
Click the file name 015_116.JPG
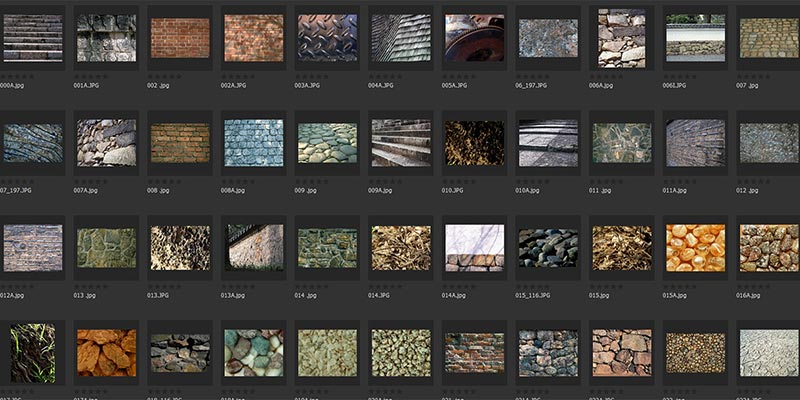(x=533, y=295)
